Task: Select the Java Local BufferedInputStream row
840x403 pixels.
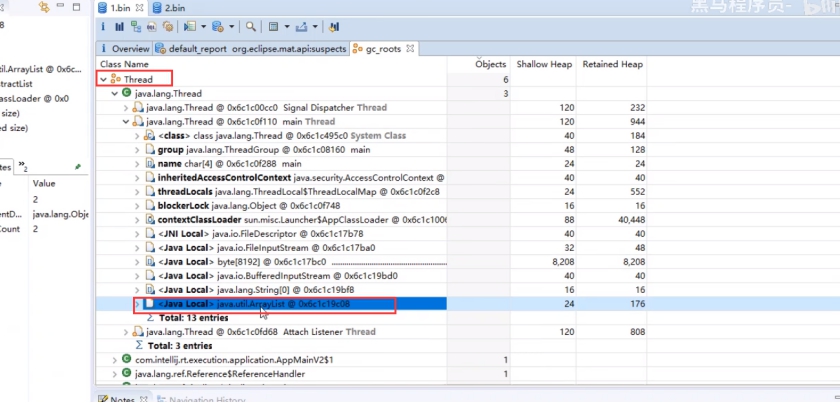Action: click(278, 275)
